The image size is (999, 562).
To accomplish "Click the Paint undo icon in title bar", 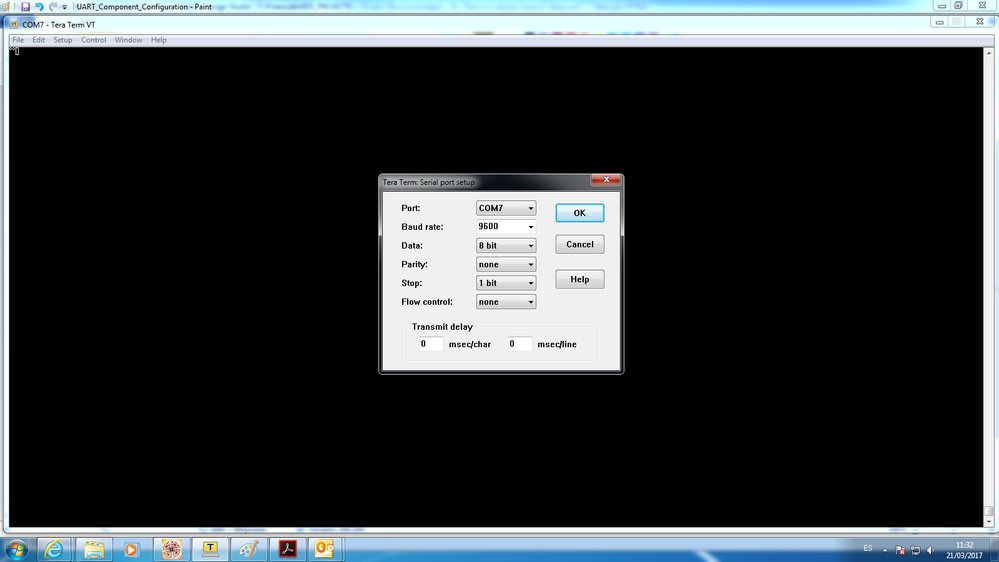I will pos(40,6).
